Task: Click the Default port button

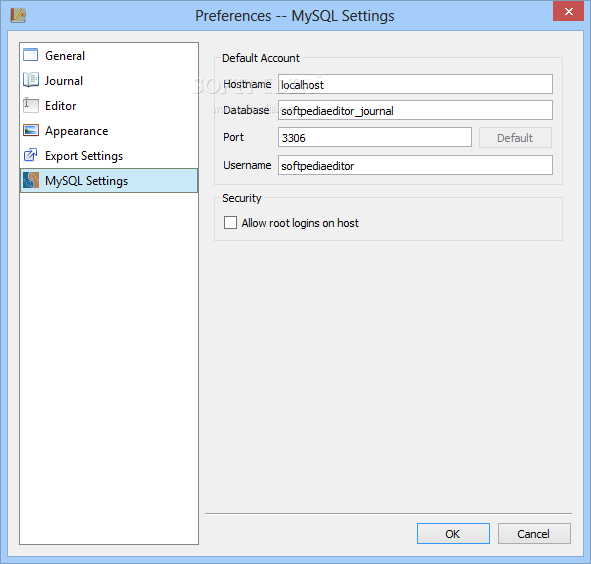Action: [515, 138]
